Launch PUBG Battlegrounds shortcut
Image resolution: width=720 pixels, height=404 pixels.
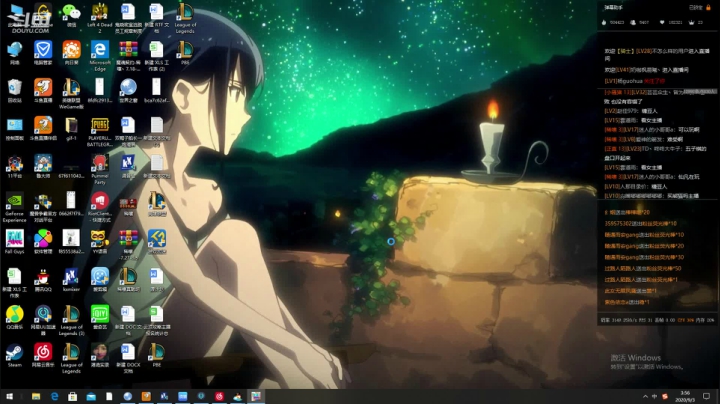(100, 132)
